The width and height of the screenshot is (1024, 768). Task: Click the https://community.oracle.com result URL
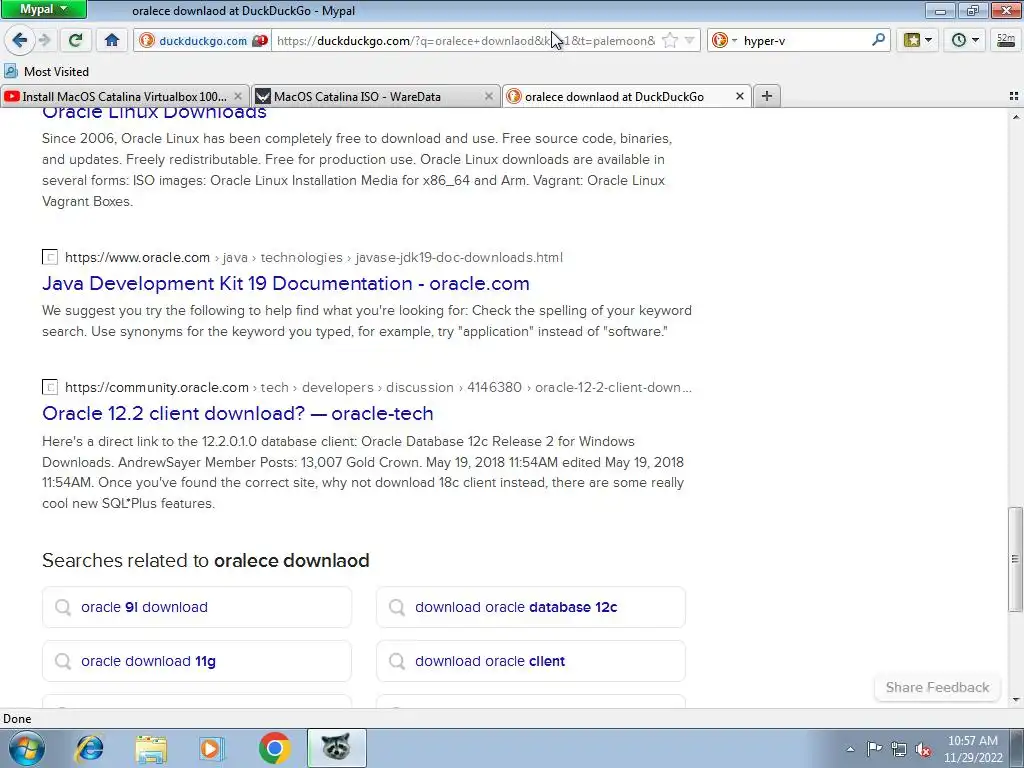(x=157, y=387)
